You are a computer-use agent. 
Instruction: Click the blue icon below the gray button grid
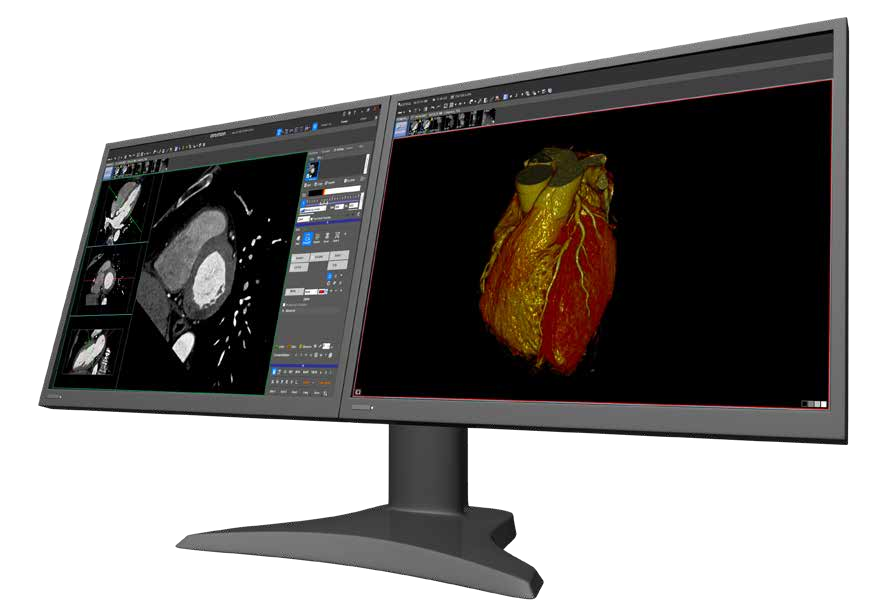[x=329, y=276]
